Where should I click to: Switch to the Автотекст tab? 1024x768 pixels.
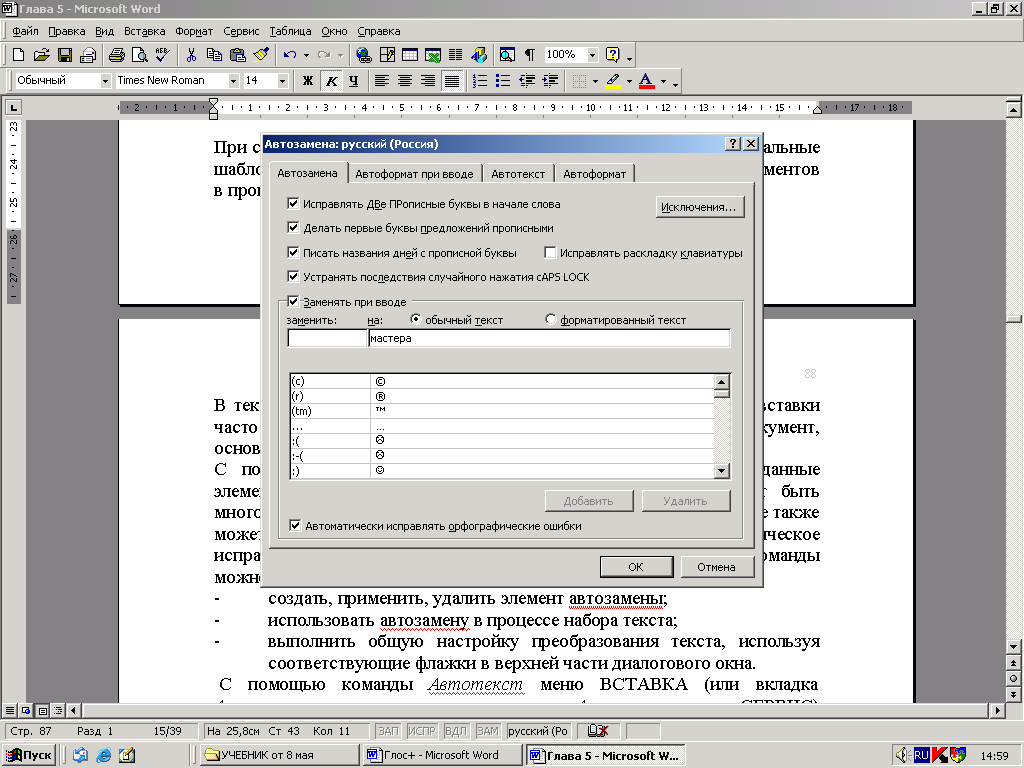tap(518, 174)
